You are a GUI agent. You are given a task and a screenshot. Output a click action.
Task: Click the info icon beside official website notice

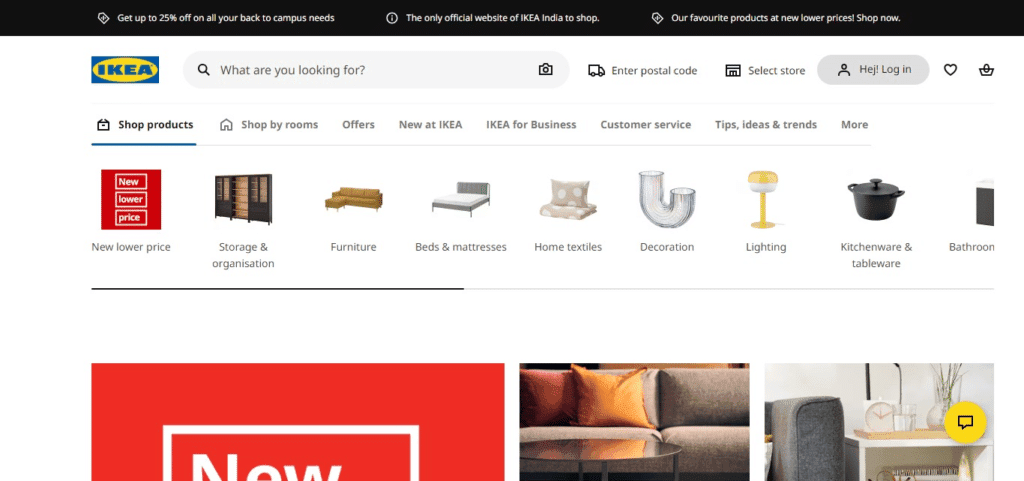[x=392, y=18]
